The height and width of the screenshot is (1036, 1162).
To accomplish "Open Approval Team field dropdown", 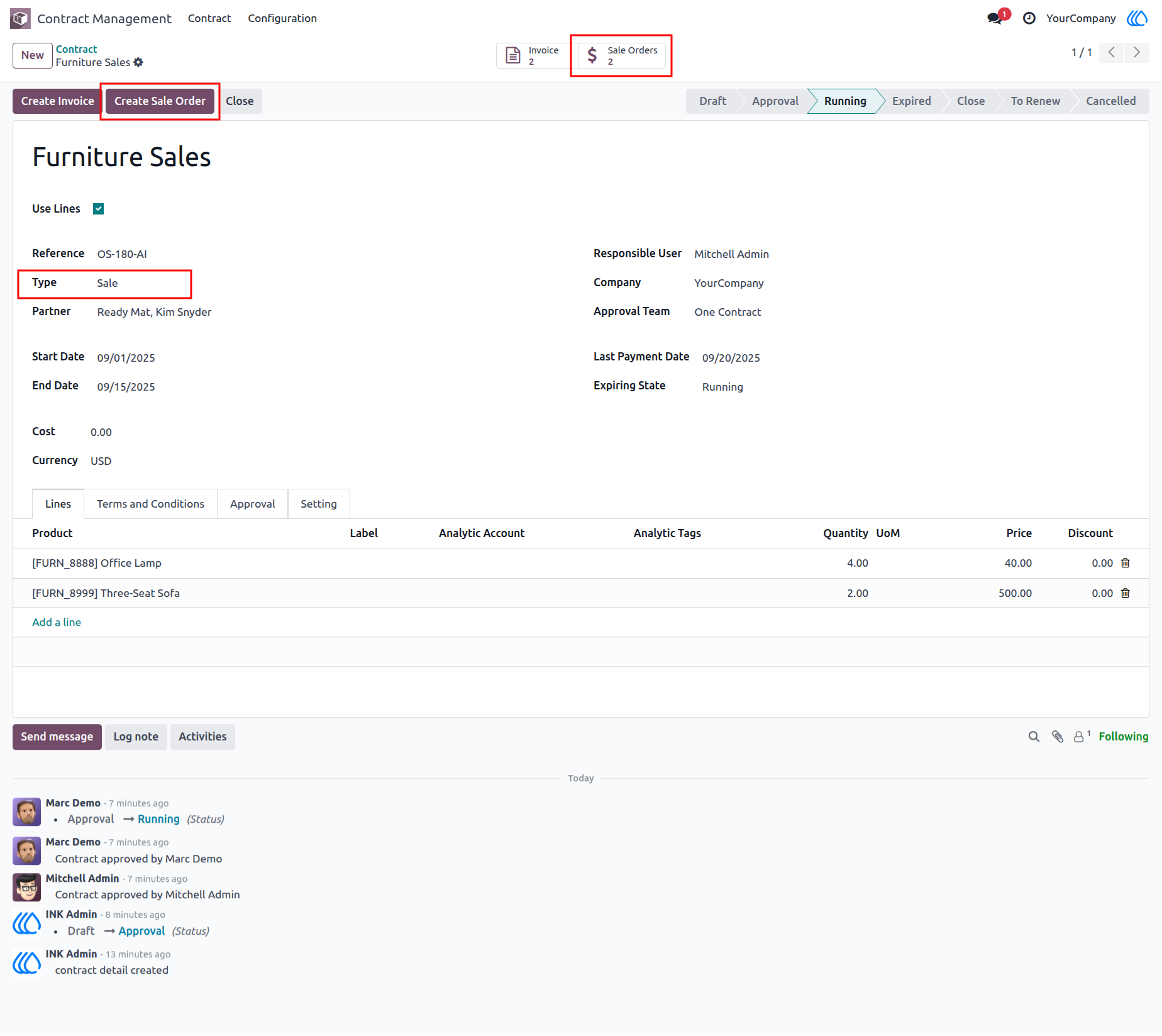I will [x=728, y=312].
